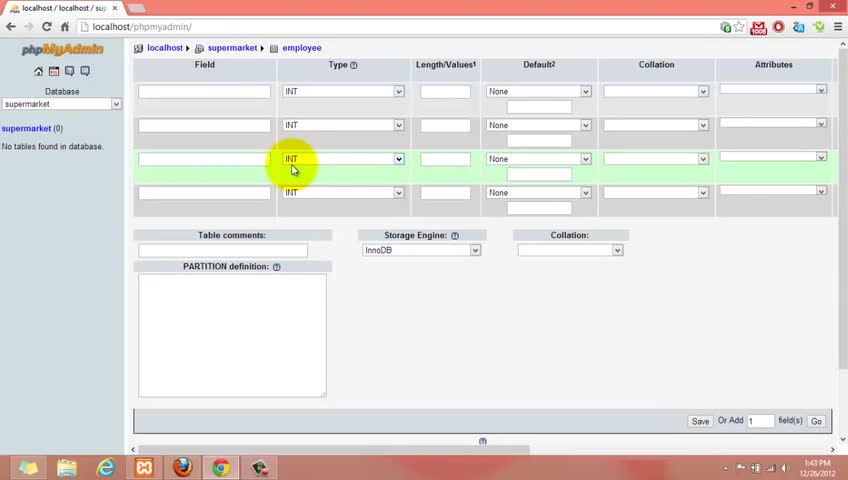Go back with browser back arrow
Viewport: 848px width, 480px height.
pos(11,26)
